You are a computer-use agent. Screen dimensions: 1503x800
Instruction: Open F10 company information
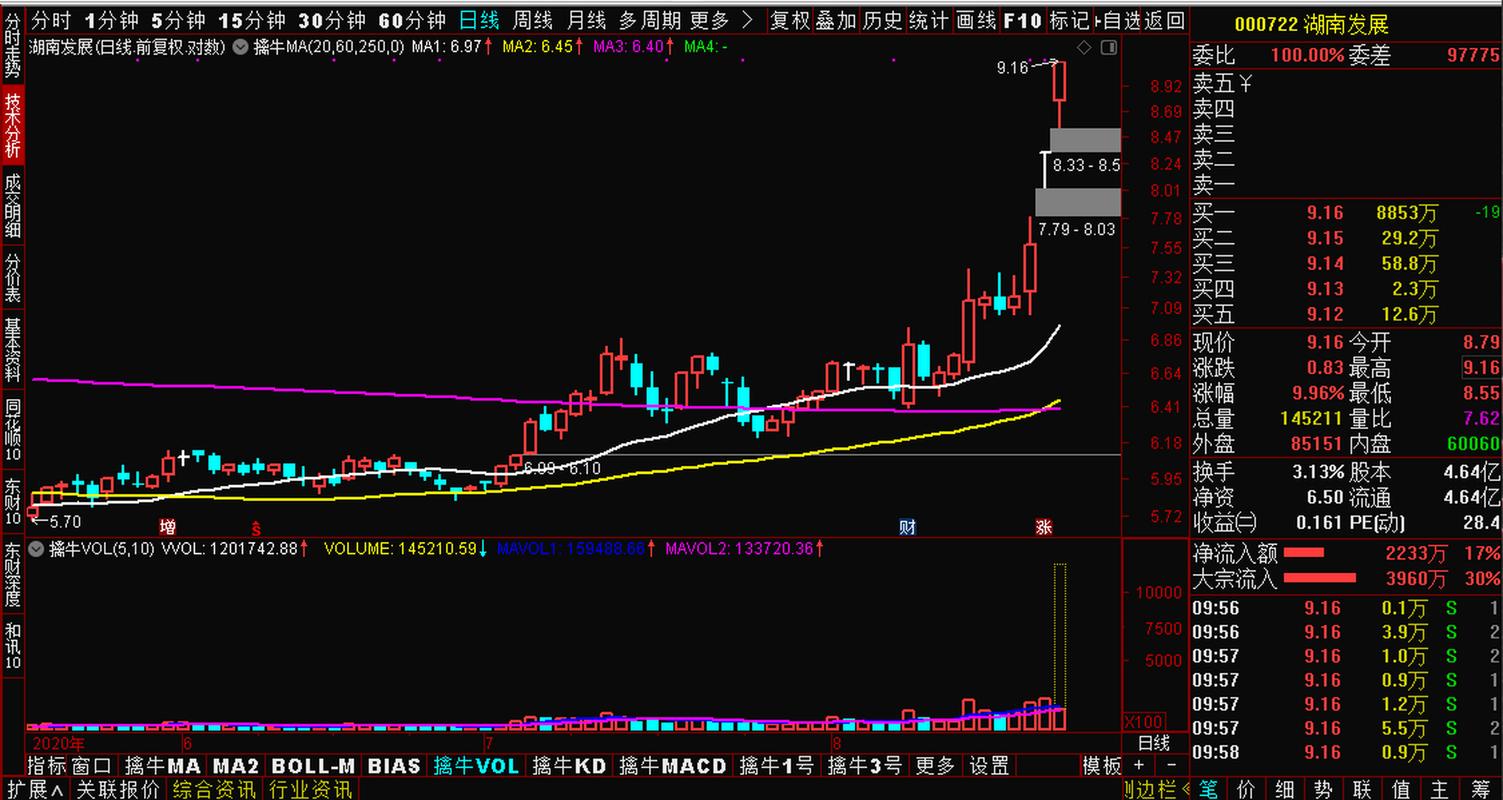point(1022,20)
